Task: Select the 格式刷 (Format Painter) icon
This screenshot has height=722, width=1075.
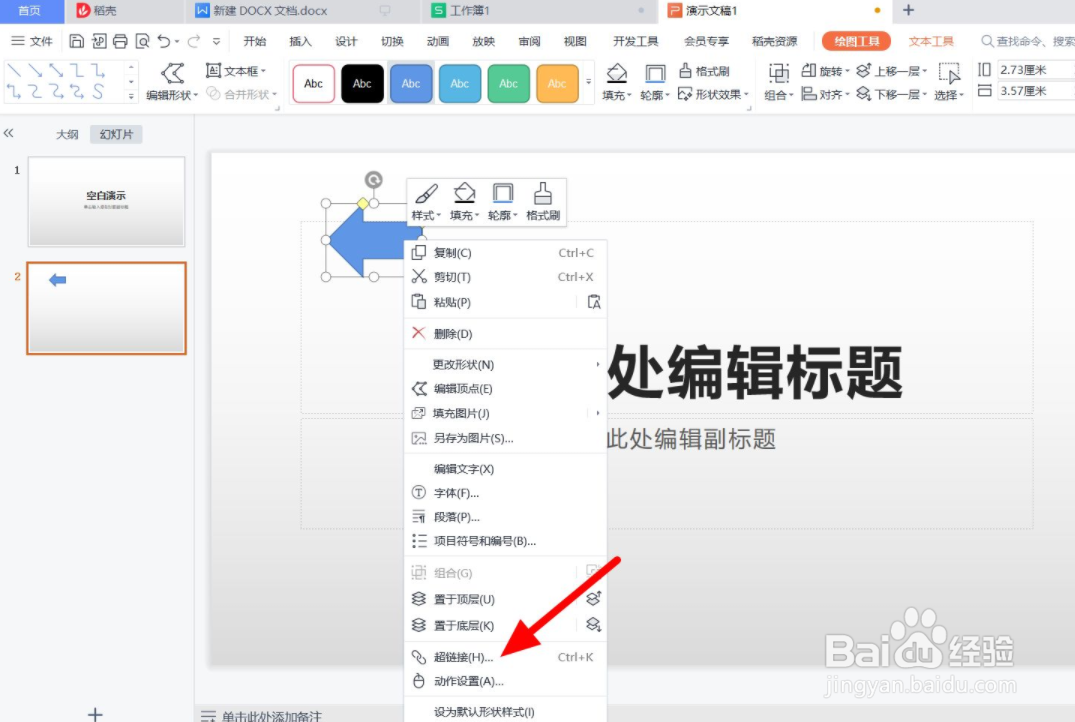Action: [686, 70]
